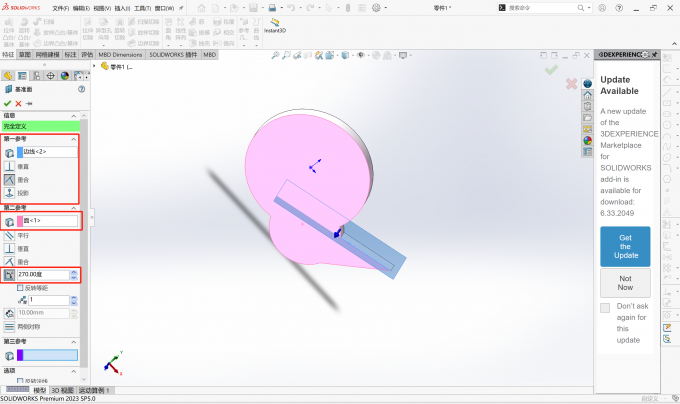Viewport: 680px width, 404px height.
Task: Open the Options gear icon
Action: tap(376, 8)
